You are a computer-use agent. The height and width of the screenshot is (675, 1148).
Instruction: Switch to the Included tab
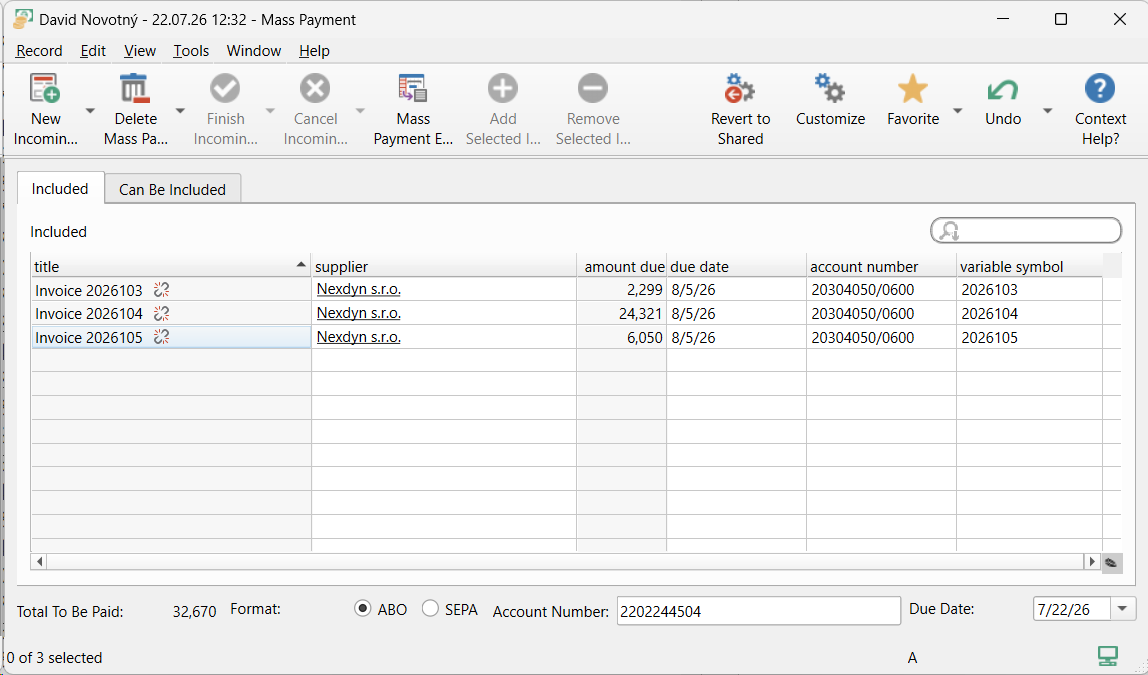click(x=60, y=188)
